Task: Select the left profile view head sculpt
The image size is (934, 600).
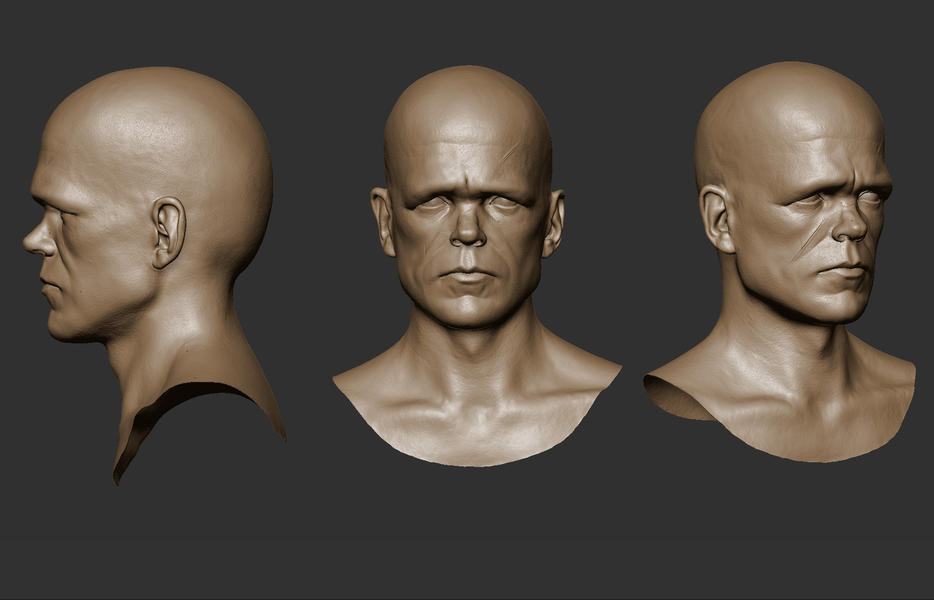Action: [x=154, y=275]
